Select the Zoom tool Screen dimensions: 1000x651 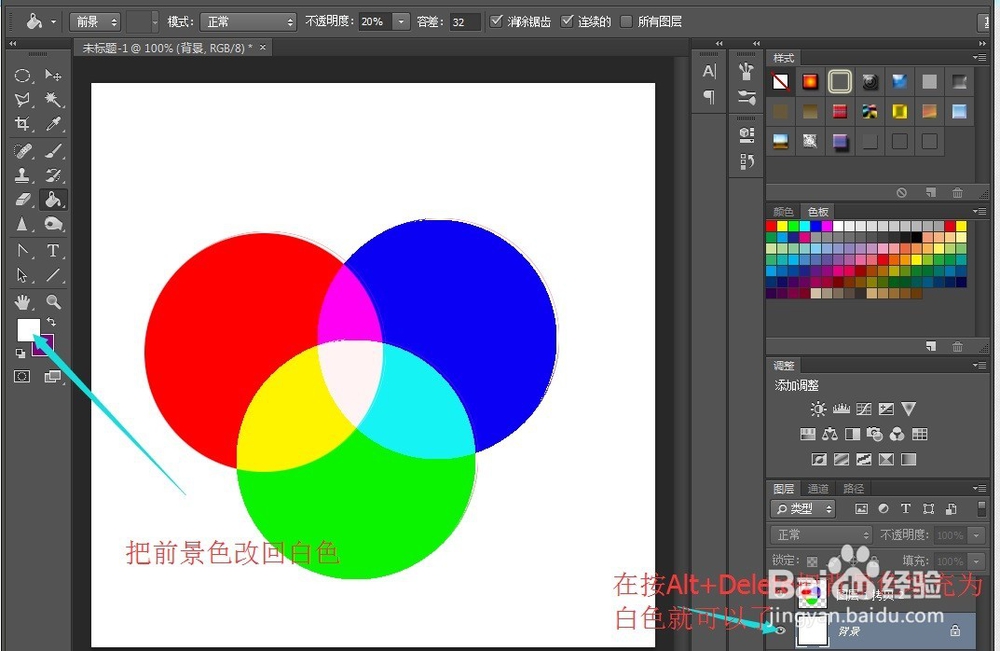53,301
